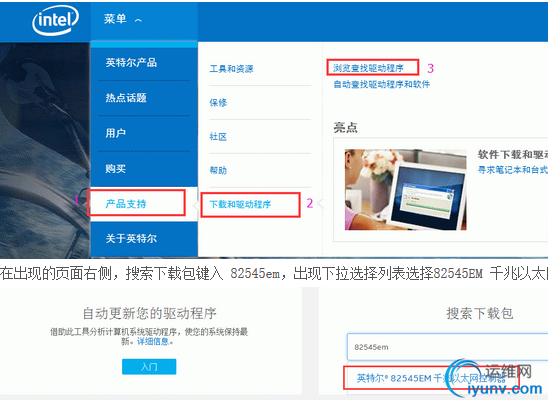Open the 用户 menu item
The width and height of the screenshot is (548, 405).
click(x=115, y=133)
